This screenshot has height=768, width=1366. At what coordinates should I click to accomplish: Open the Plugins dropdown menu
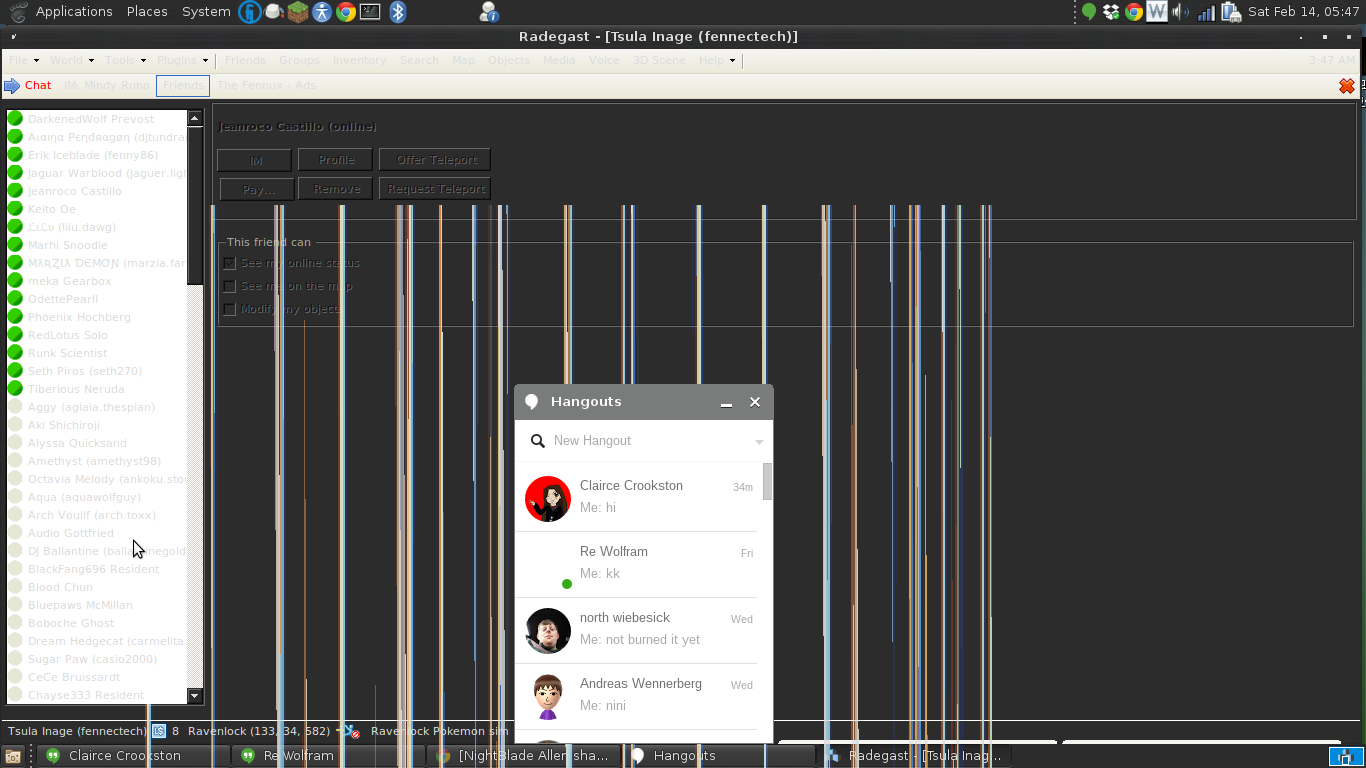(x=181, y=60)
